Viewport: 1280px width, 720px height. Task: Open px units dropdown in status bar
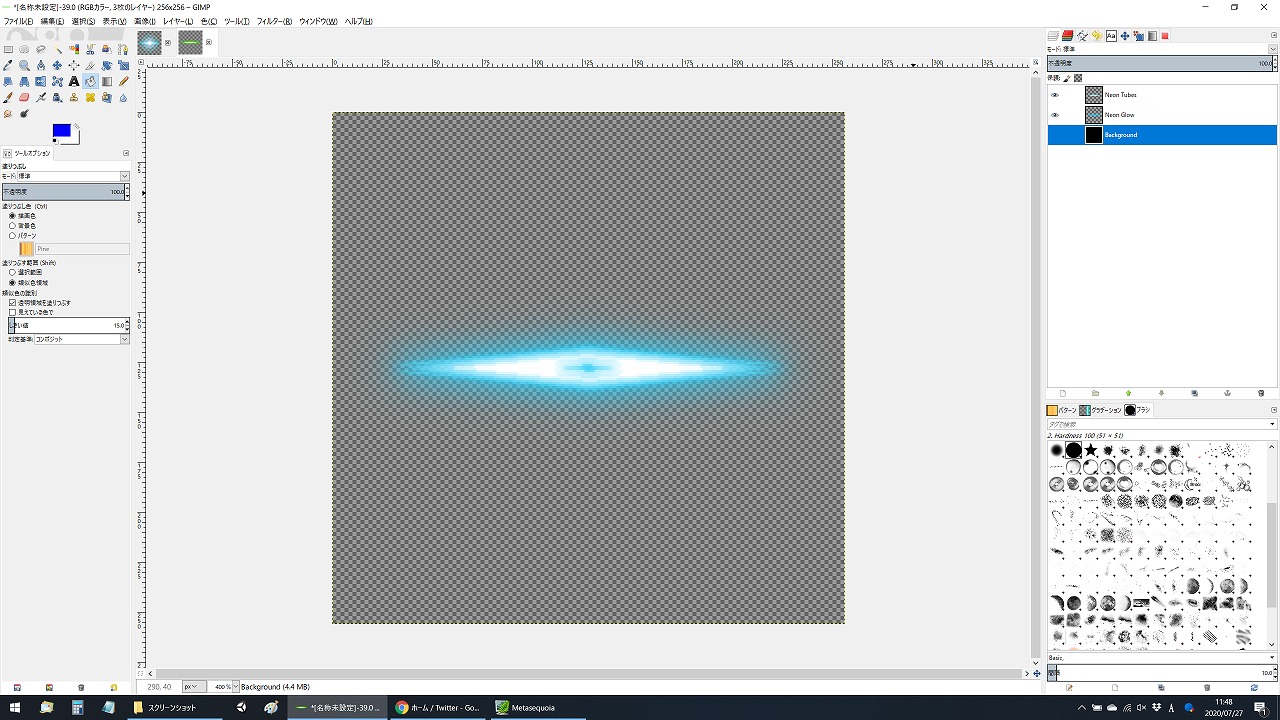click(194, 687)
